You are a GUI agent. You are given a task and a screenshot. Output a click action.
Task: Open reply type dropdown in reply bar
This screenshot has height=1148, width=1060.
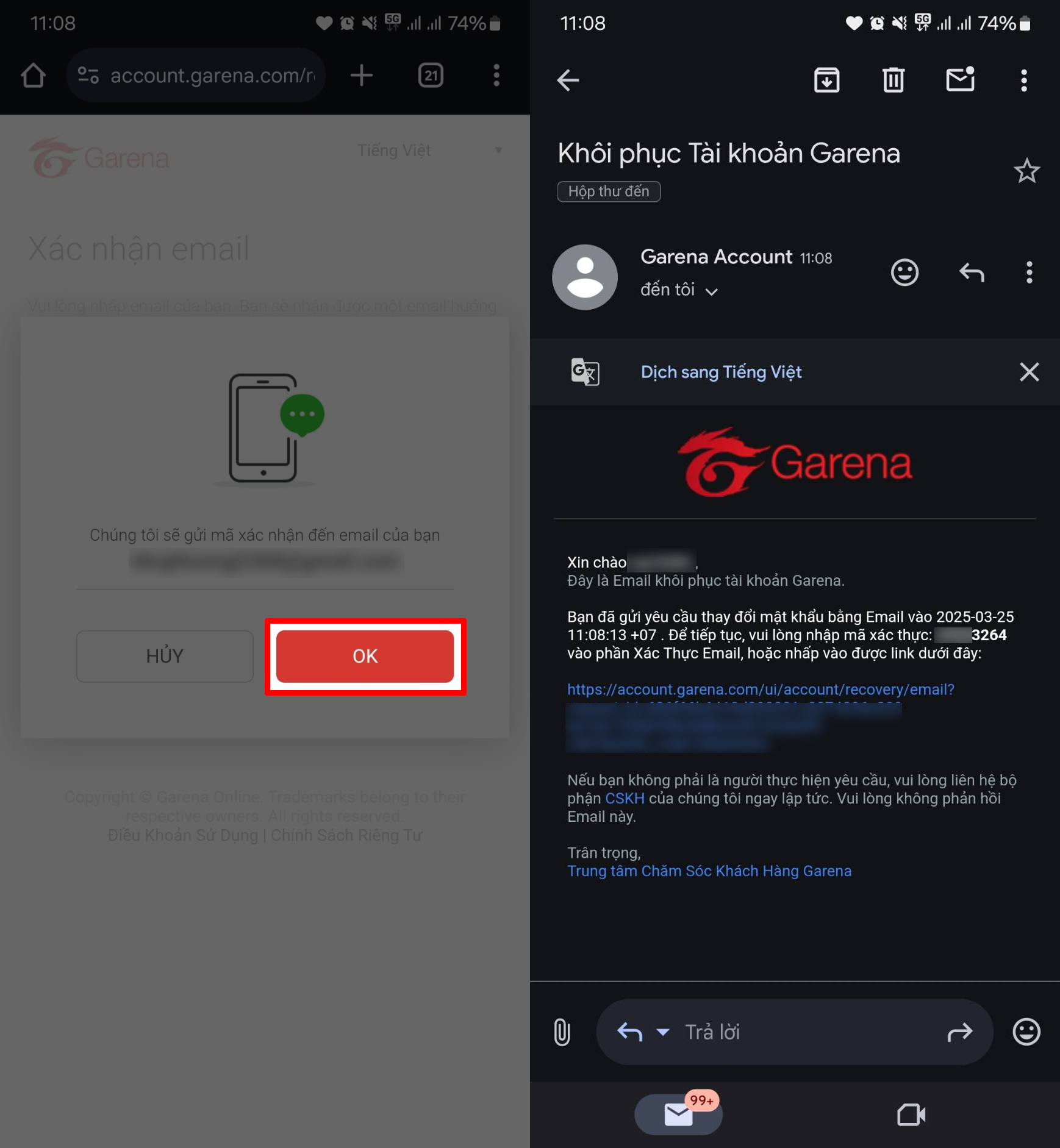tap(663, 1032)
